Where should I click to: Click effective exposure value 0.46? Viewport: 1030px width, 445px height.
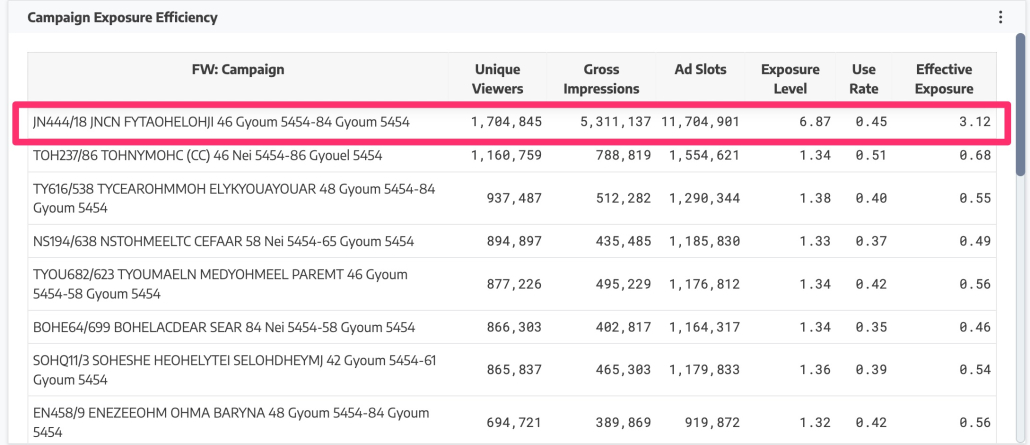(x=975, y=327)
